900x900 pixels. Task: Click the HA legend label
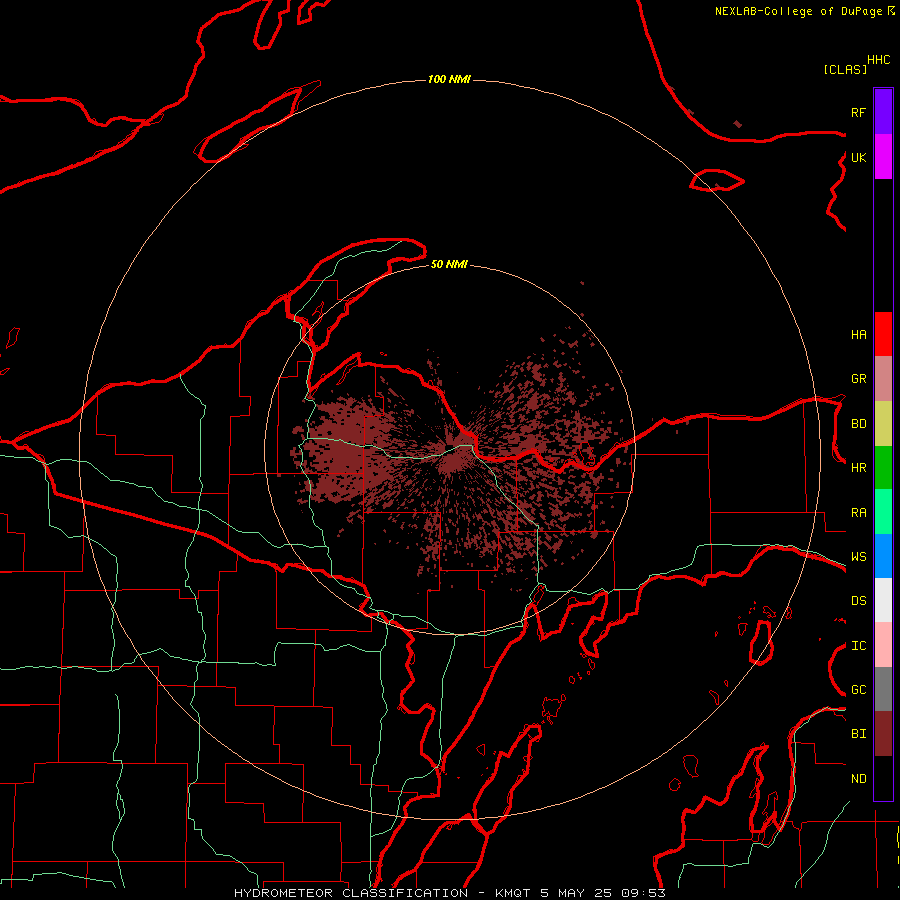pos(858,335)
